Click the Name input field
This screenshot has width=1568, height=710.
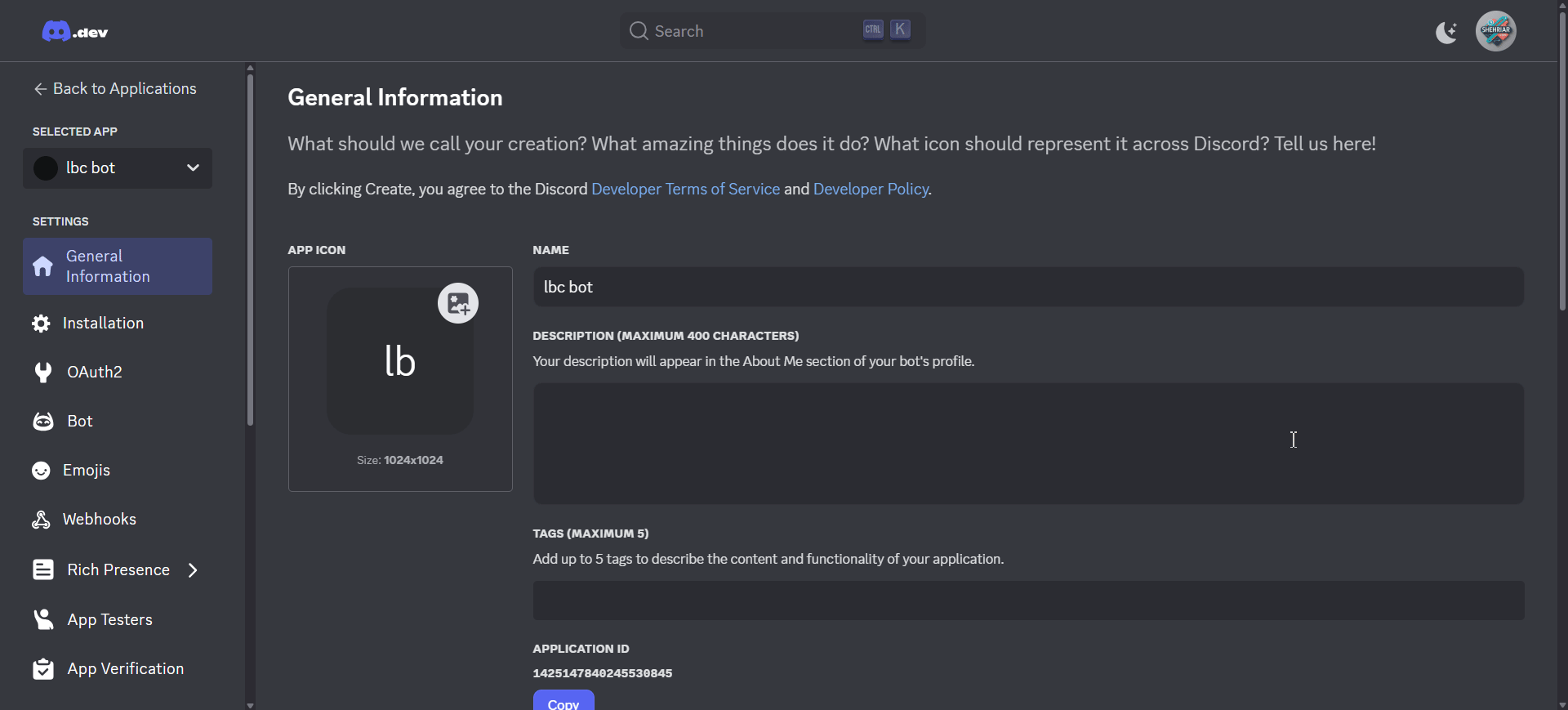pyautogui.click(x=1028, y=288)
